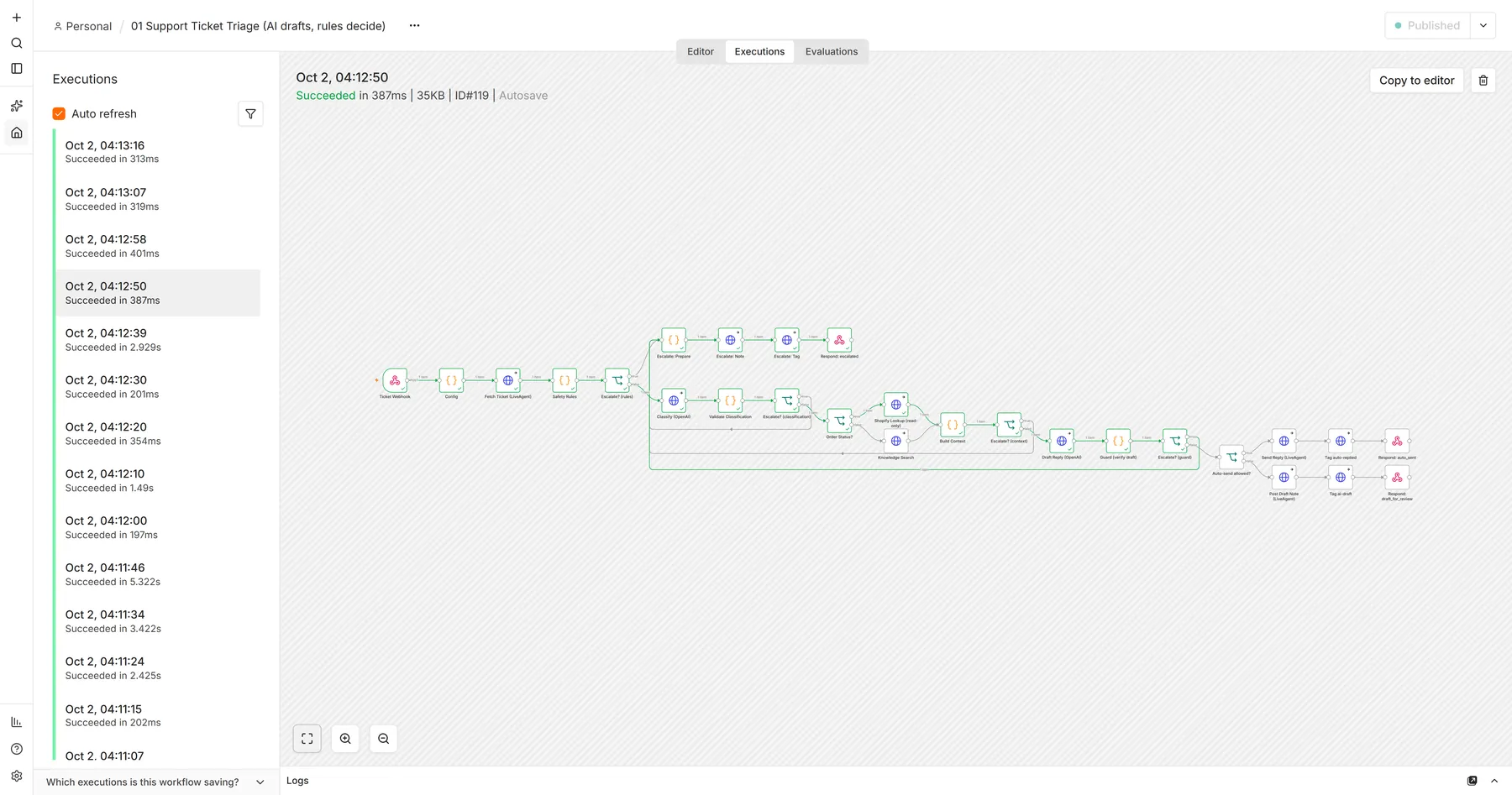Viewport: 1512px width, 795px height.
Task: Select the Post Draft Note (LiveAgent) node
Action: tap(1284, 478)
